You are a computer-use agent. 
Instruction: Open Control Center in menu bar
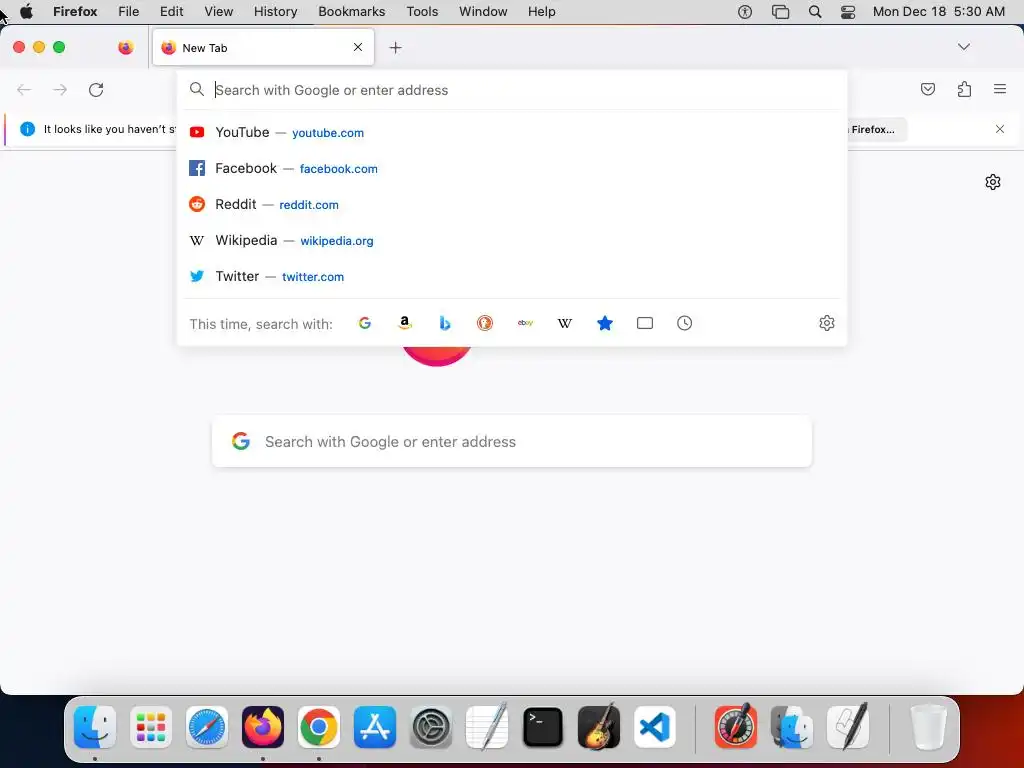pyautogui.click(x=848, y=12)
